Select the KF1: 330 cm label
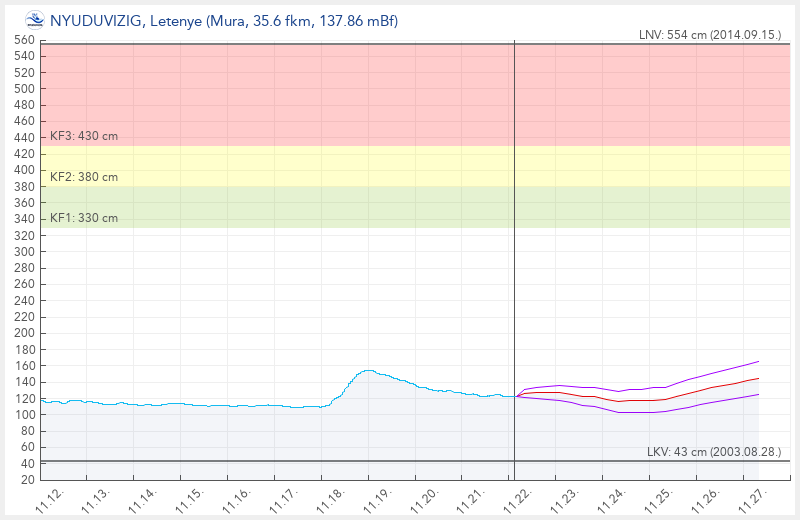This screenshot has width=800, height=520. (84, 218)
